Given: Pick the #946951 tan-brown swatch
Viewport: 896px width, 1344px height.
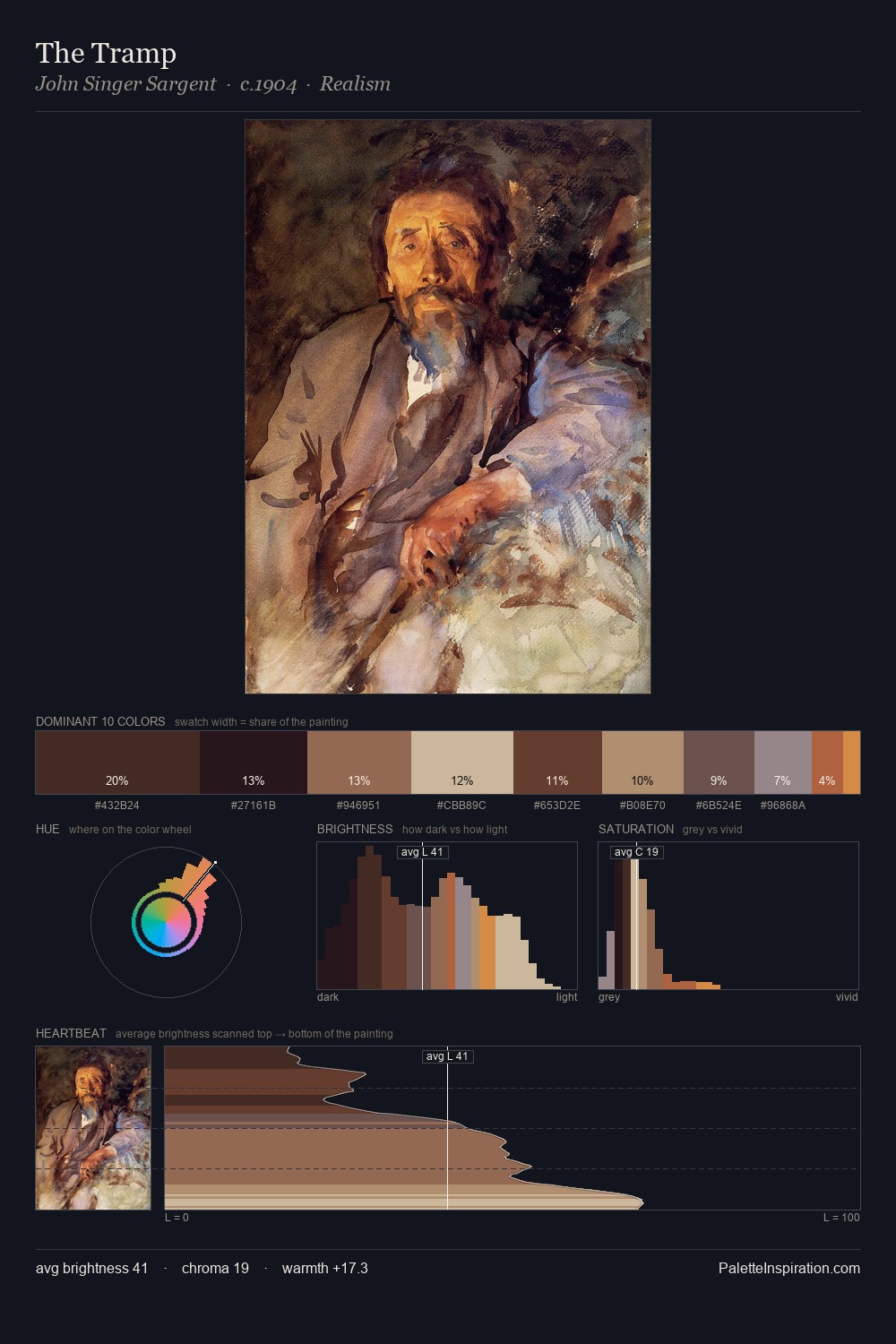Looking at the screenshot, I should click(359, 762).
